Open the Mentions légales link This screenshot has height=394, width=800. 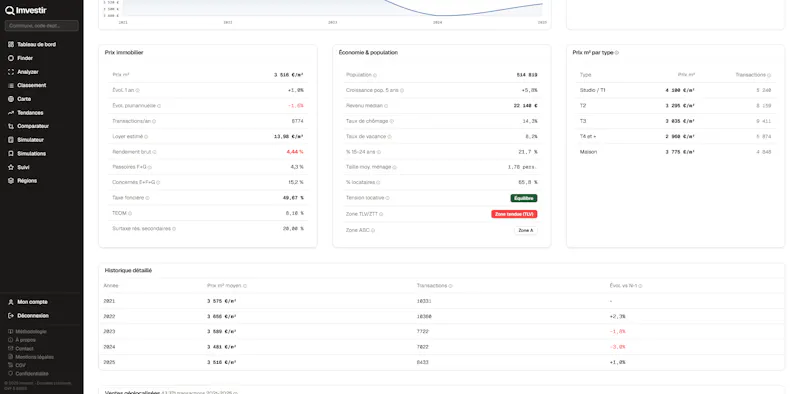[34, 357]
